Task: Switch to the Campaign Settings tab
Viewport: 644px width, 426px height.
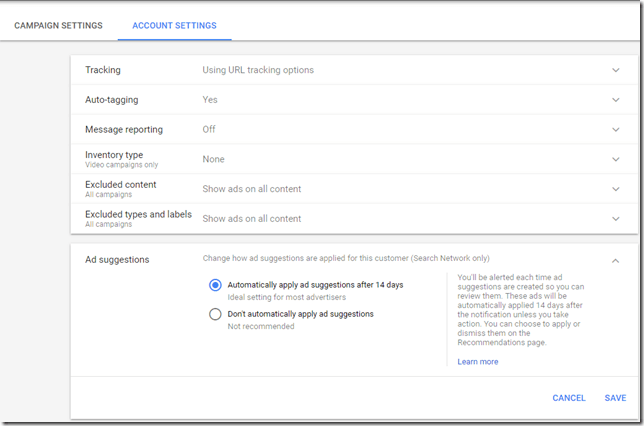Action: (58, 25)
